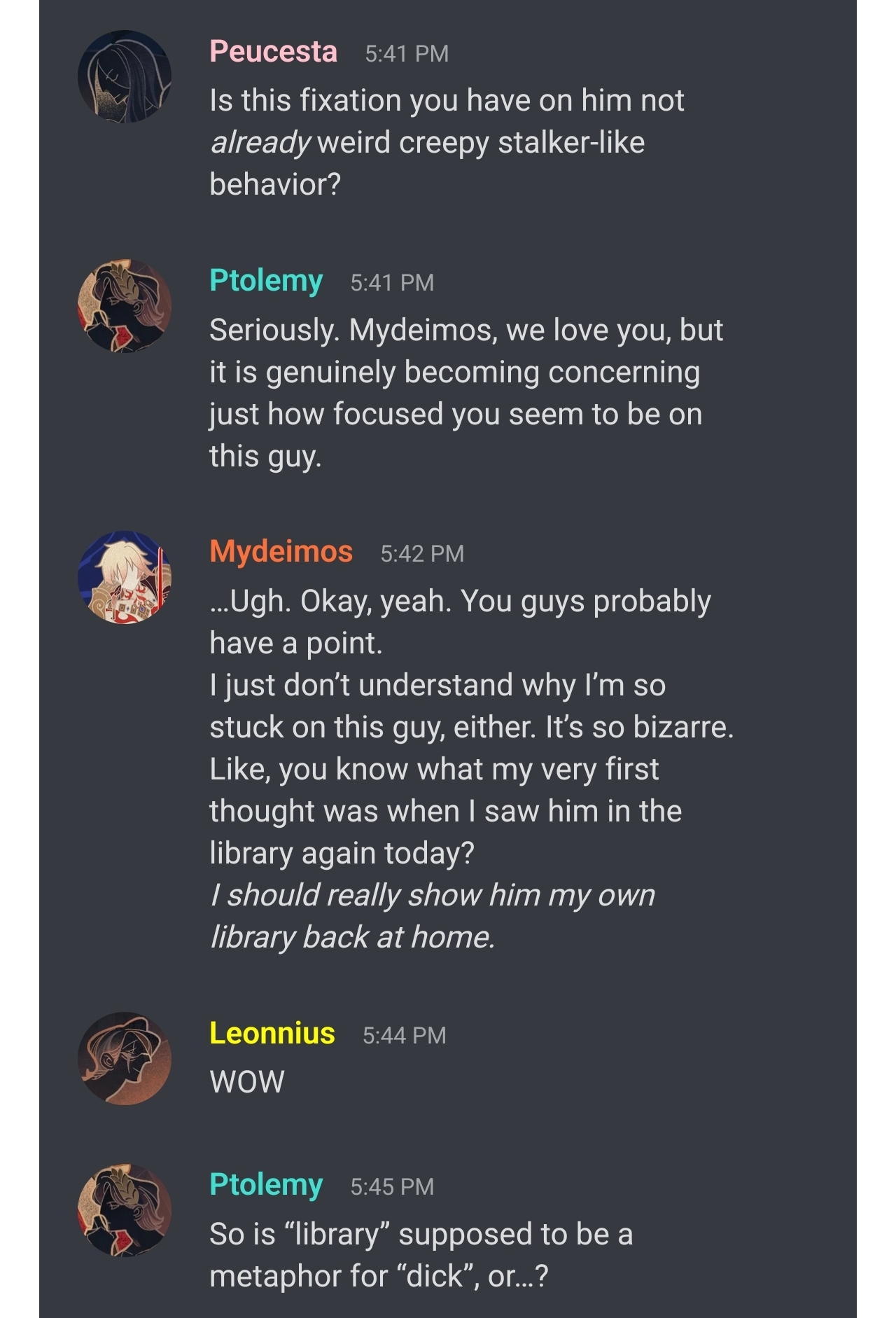Select the Ptolemy username at 5:41 PM

coord(266,281)
